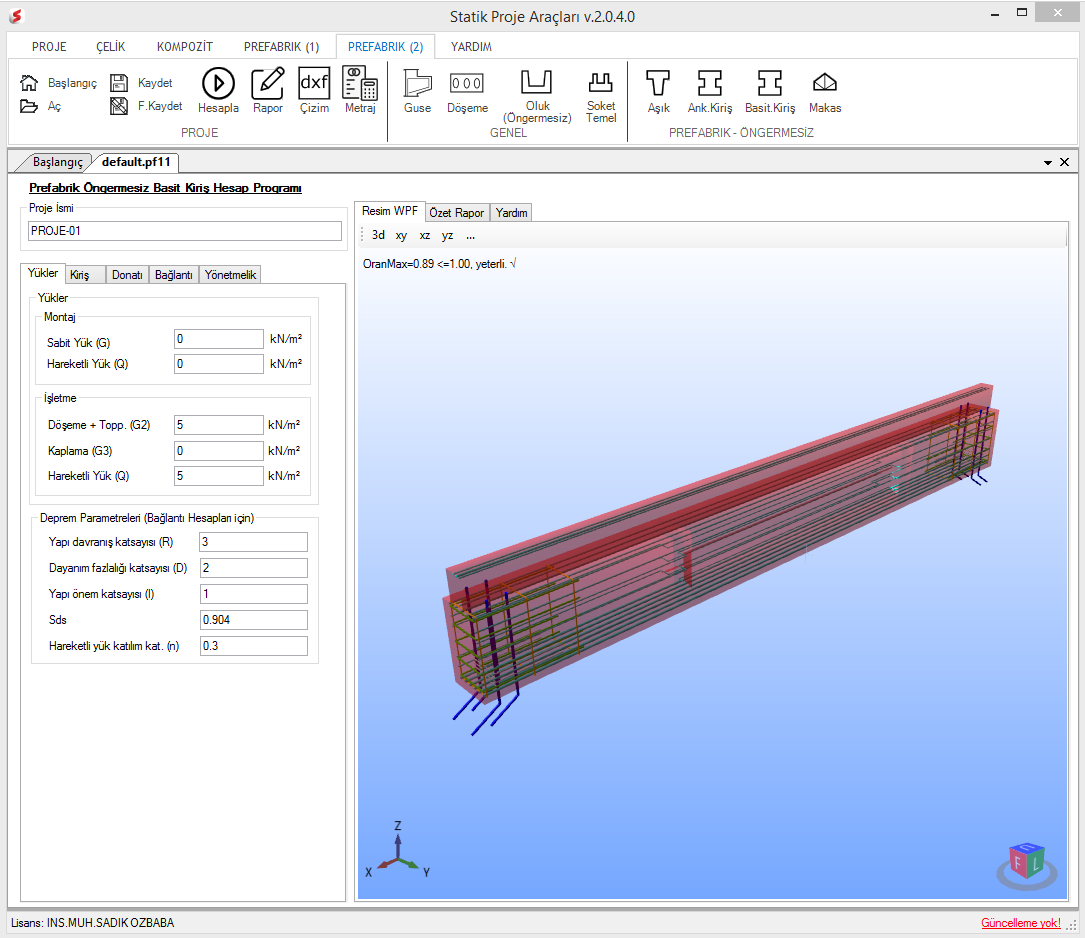Run calculation with Hesapla button
Viewport: 1085px width, 938px height.
tap(218, 91)
